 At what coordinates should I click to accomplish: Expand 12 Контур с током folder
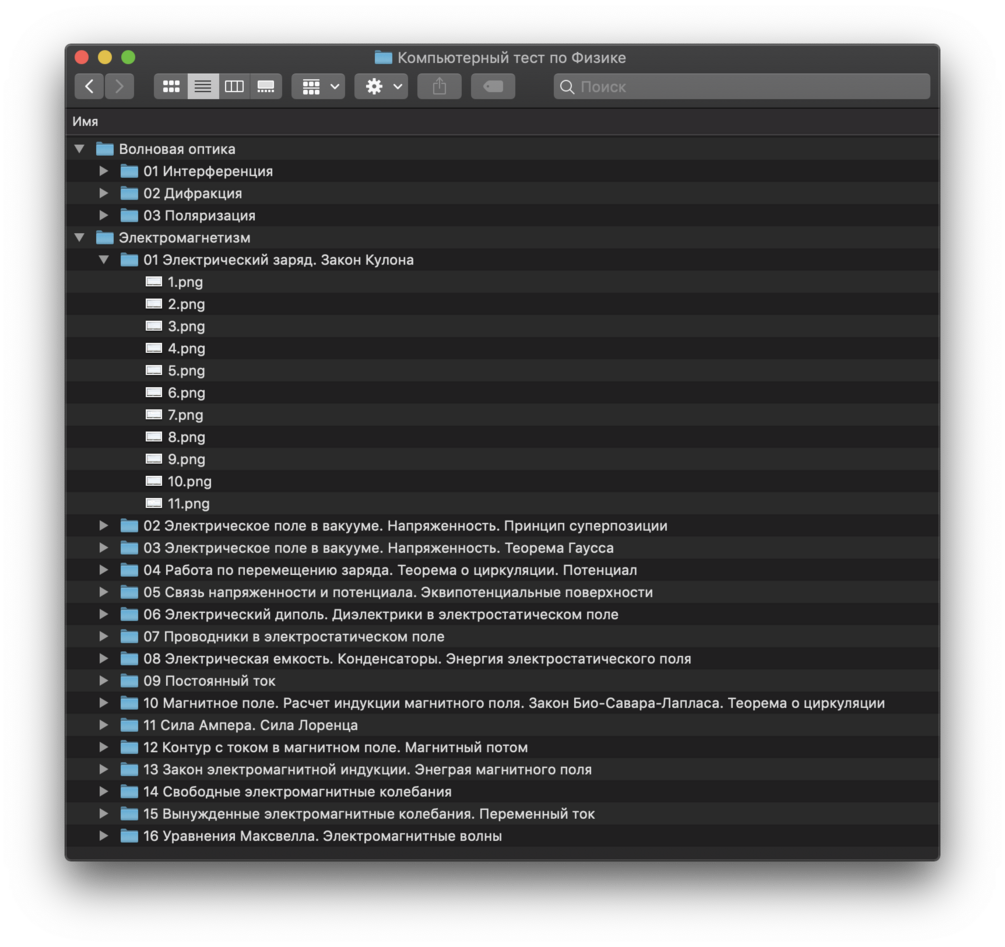click(103, 747)
